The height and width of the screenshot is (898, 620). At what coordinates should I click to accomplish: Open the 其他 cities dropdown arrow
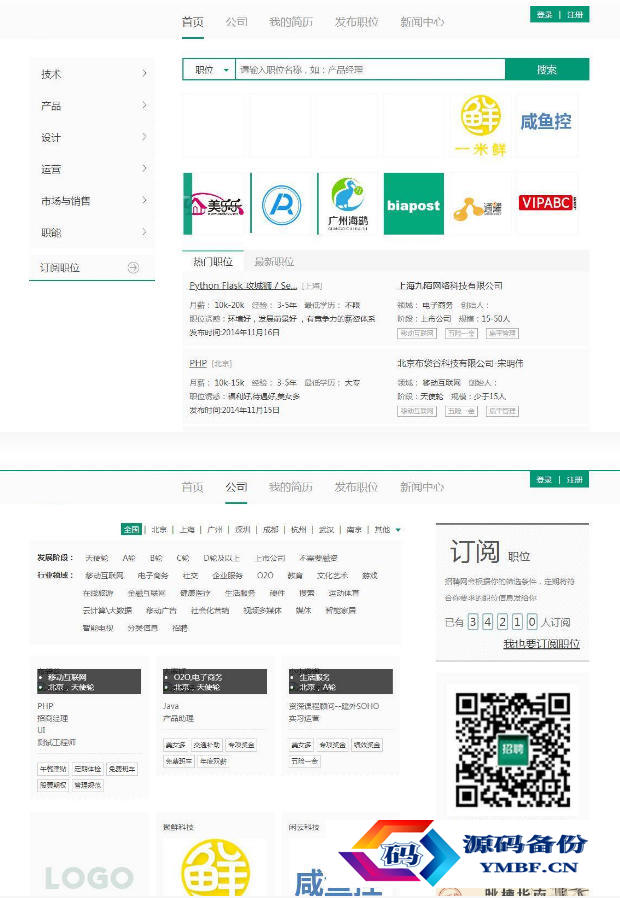(x=398, y=530)
